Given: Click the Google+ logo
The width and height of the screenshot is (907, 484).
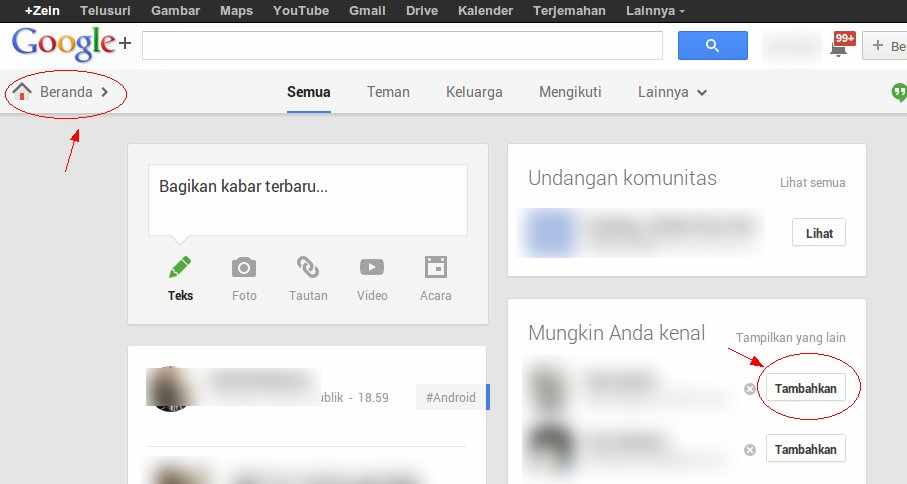Looking at the screenshot, I should pos(72,45).
